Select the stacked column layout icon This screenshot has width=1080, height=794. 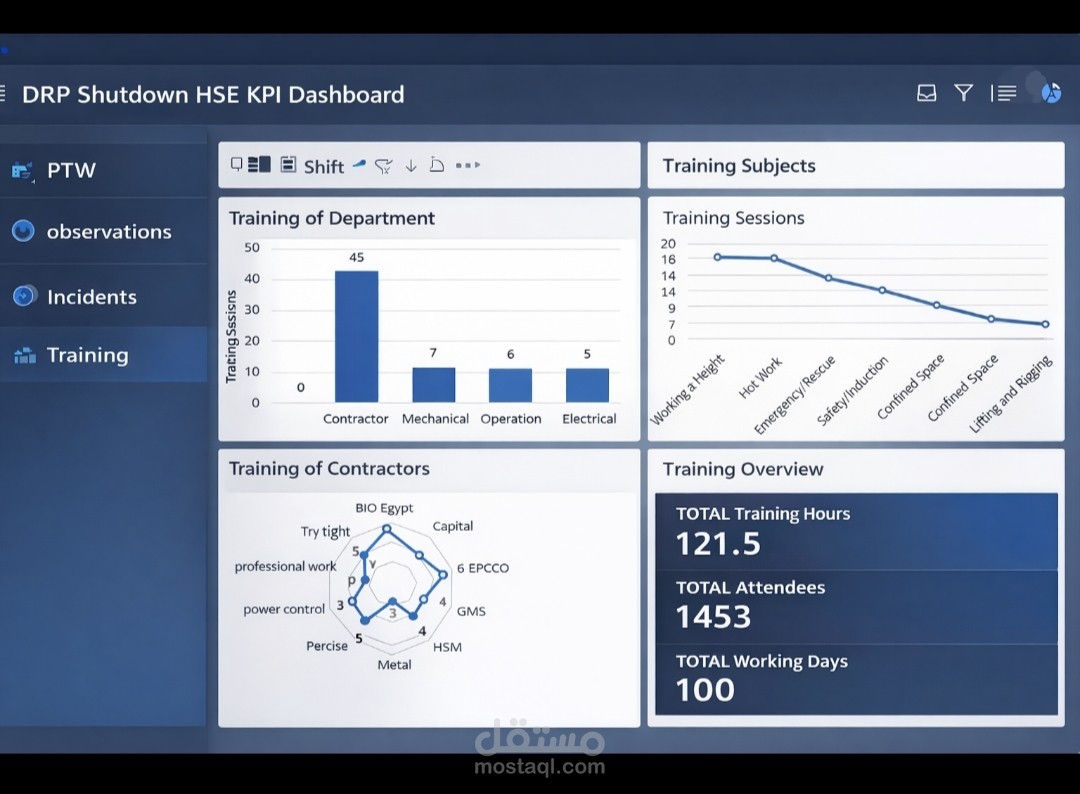259,165
